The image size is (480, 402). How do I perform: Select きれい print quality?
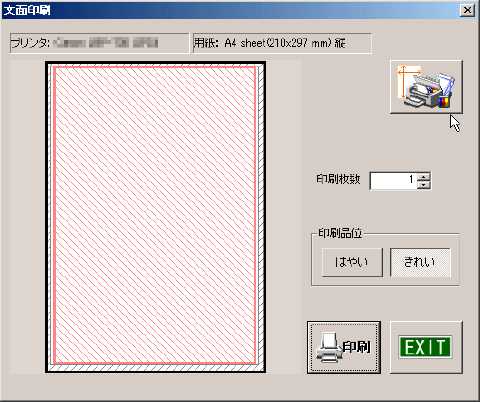(420, 262)
